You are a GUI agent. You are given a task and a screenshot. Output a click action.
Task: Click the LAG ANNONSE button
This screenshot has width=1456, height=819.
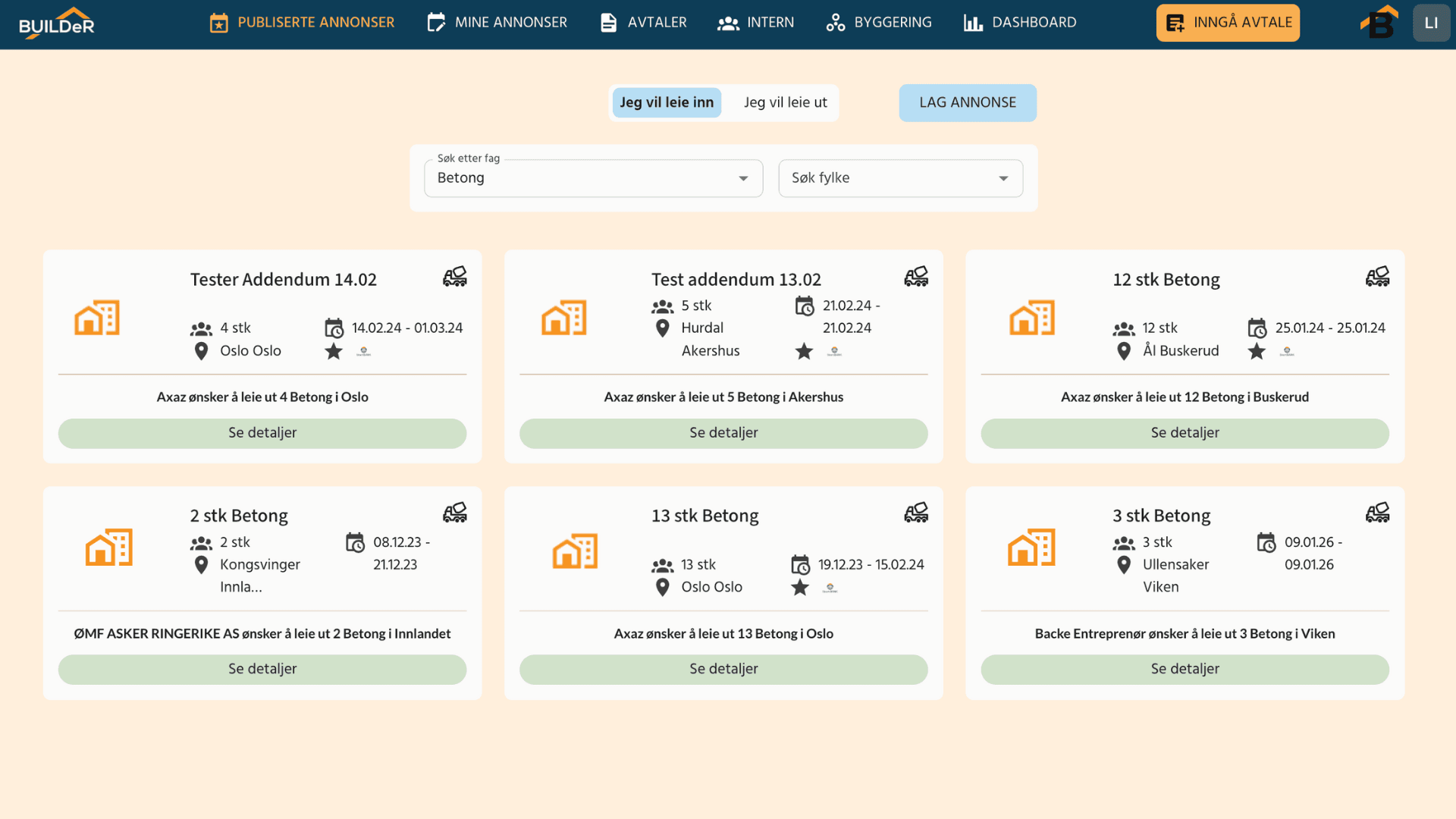968,102
